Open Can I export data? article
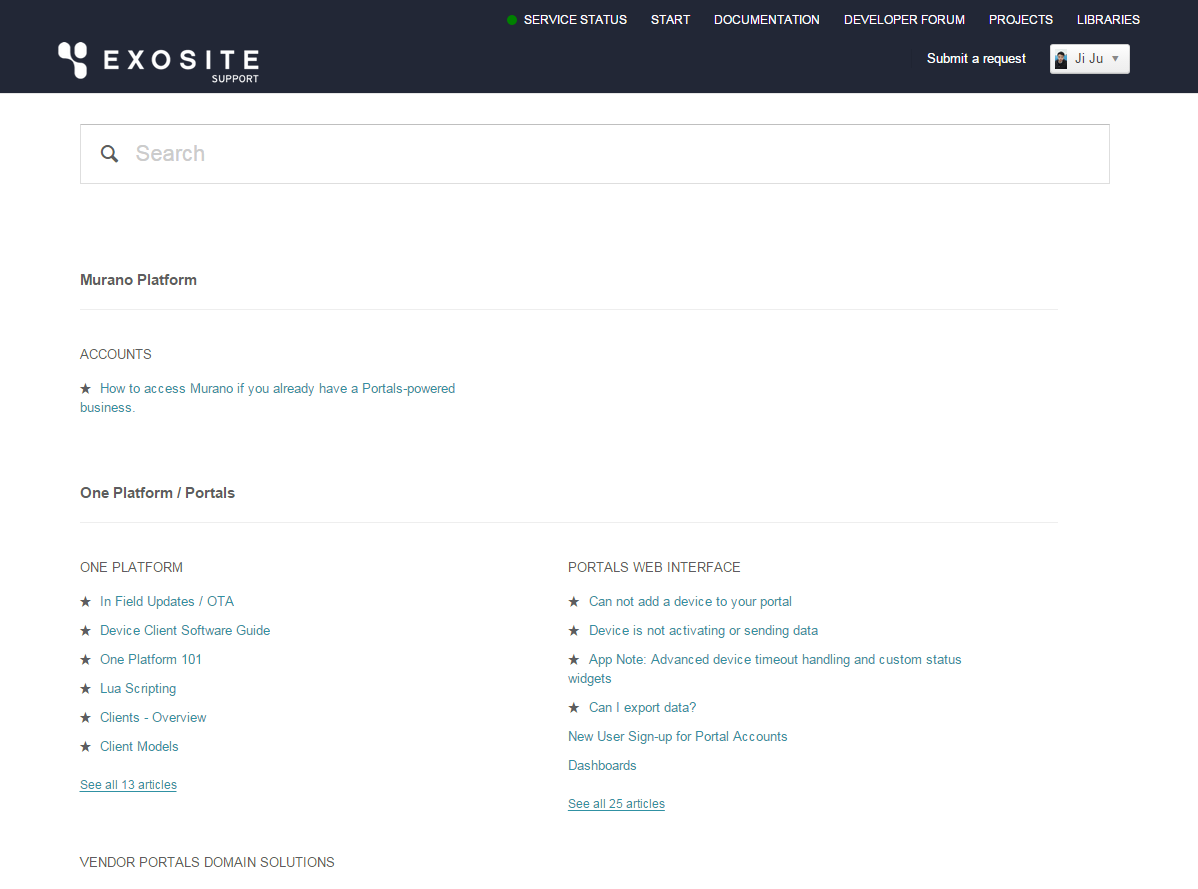1198x889 pixels. point(642,708)
